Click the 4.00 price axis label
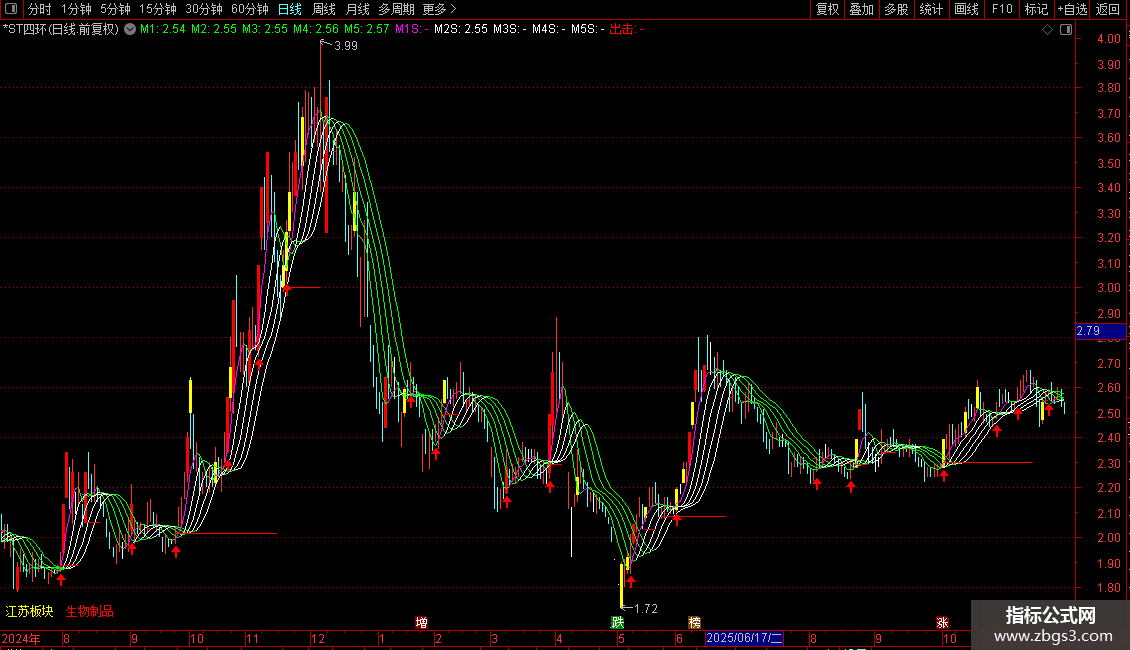Viewport: 1130px width, 650px height. pos(1109,39)
